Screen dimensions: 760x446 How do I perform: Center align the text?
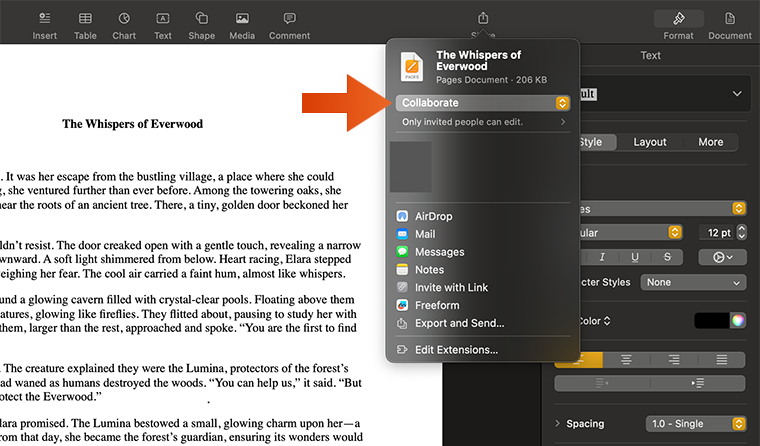pos(626,360)
